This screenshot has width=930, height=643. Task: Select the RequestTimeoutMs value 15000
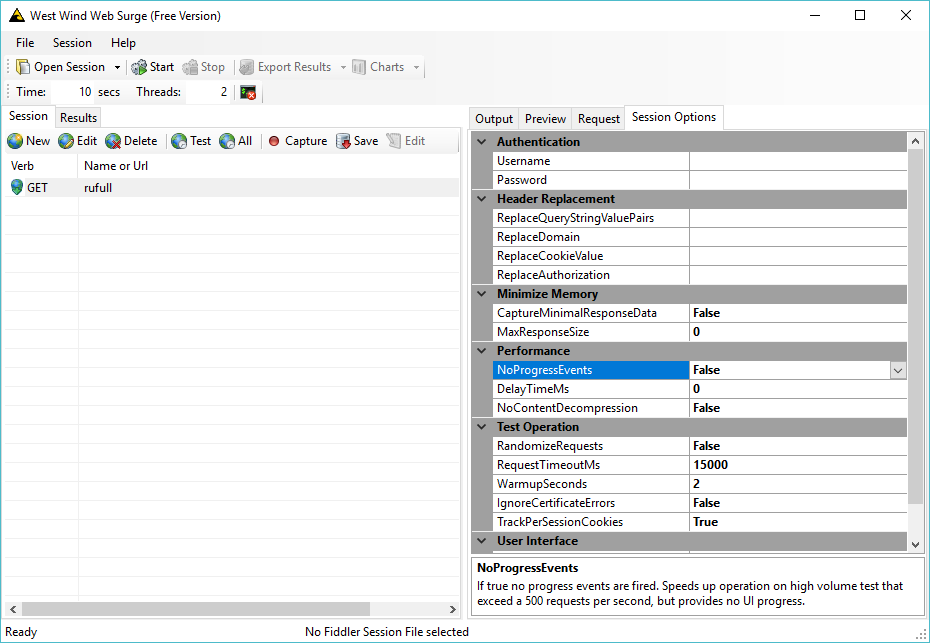pyautogui.click(x=798, y=464)
